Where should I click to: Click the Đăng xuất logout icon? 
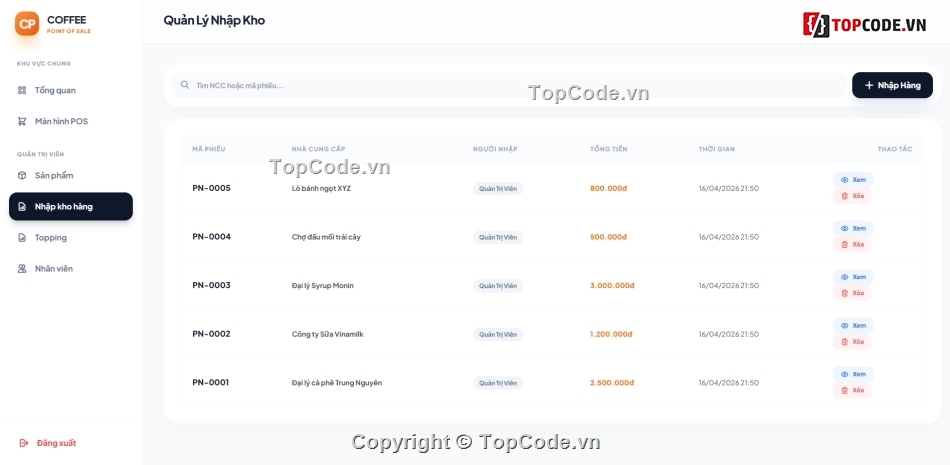point(24,443)
